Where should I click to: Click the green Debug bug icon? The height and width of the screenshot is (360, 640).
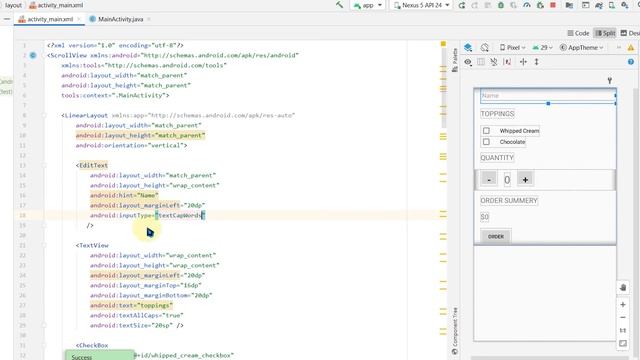501,5
